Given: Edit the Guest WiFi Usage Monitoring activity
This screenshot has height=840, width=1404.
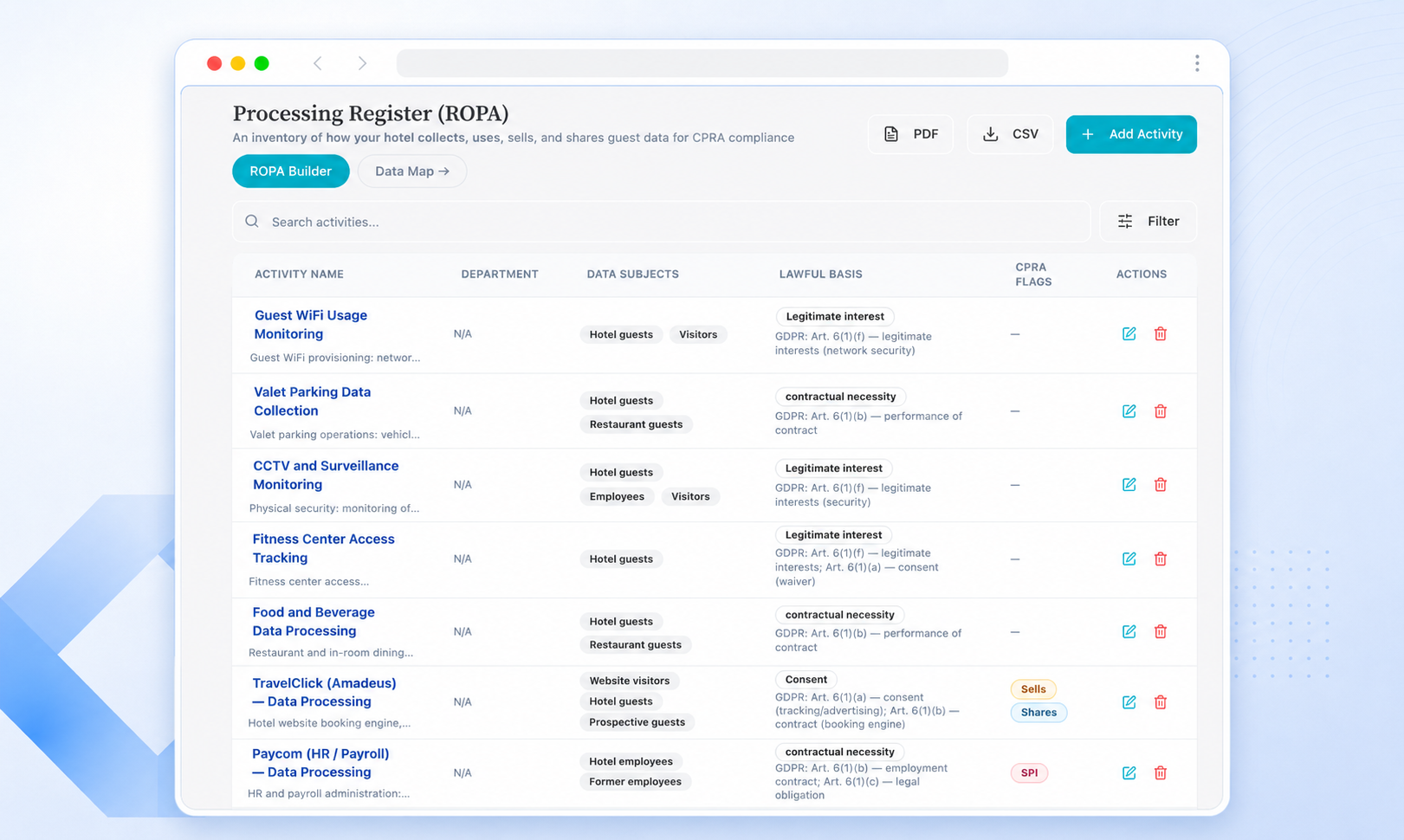Looking at the screenshot, I should coord(1129,333).
